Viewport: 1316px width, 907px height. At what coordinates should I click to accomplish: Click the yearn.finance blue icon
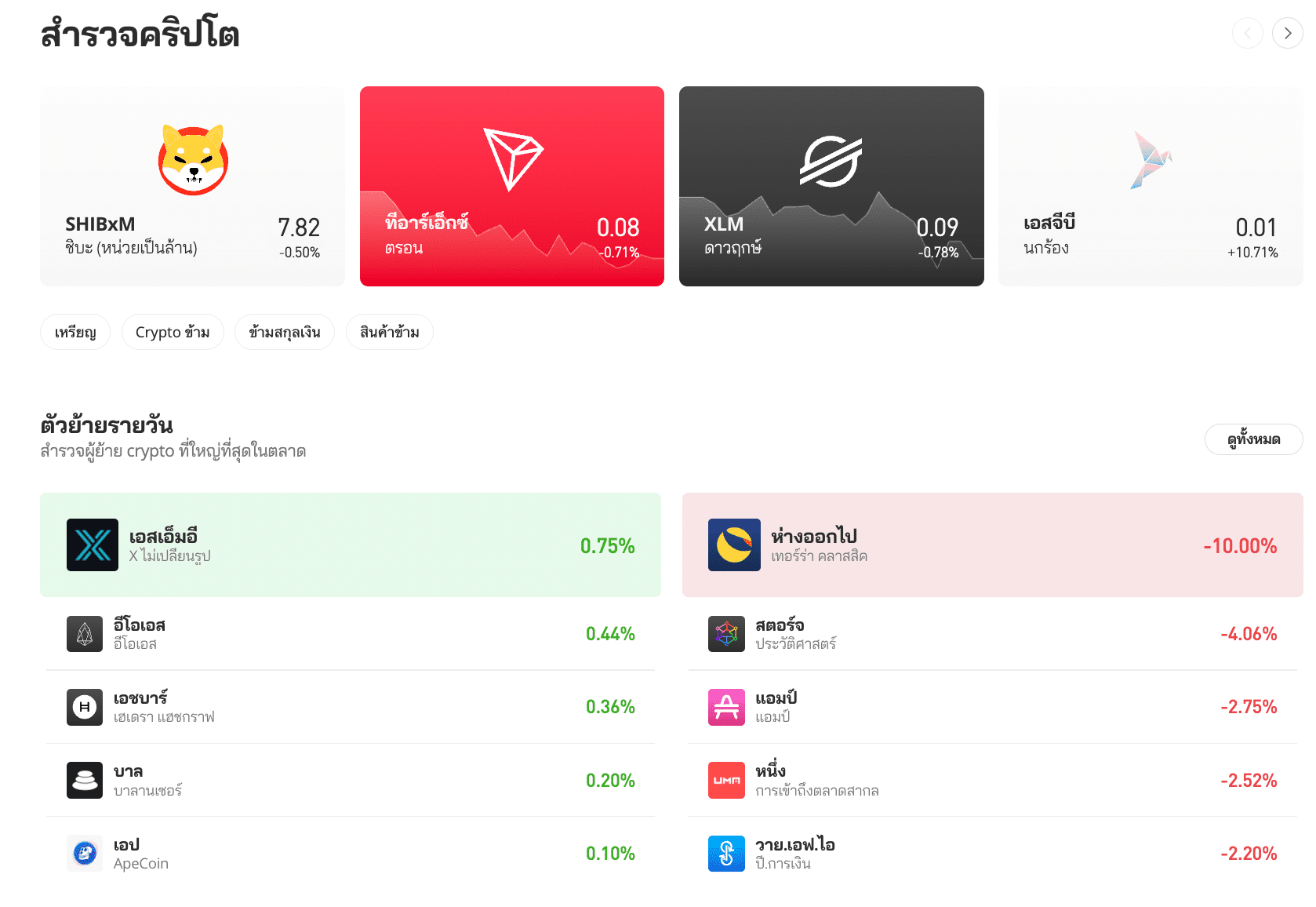(726, 854)
